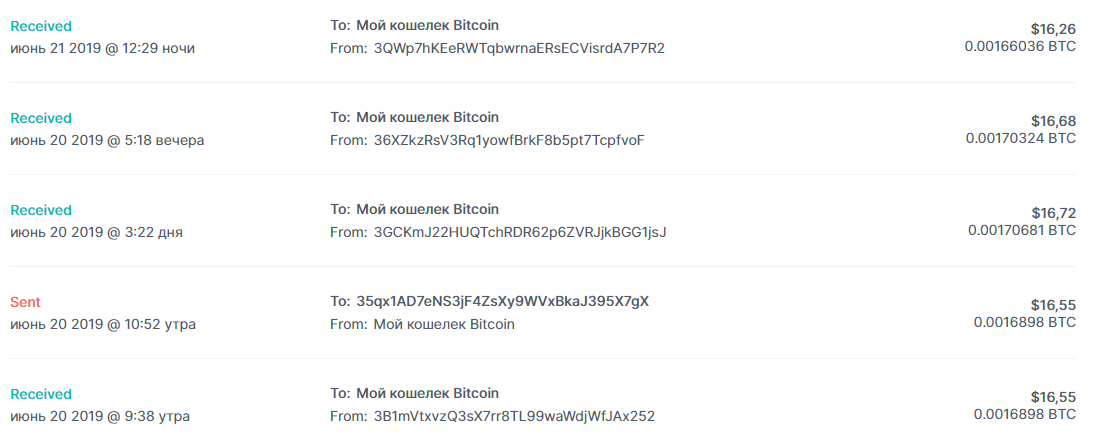Viewport: 1101px width, 443px height.
Task: Open the Sent transaction status label
Action: (25, 302)
